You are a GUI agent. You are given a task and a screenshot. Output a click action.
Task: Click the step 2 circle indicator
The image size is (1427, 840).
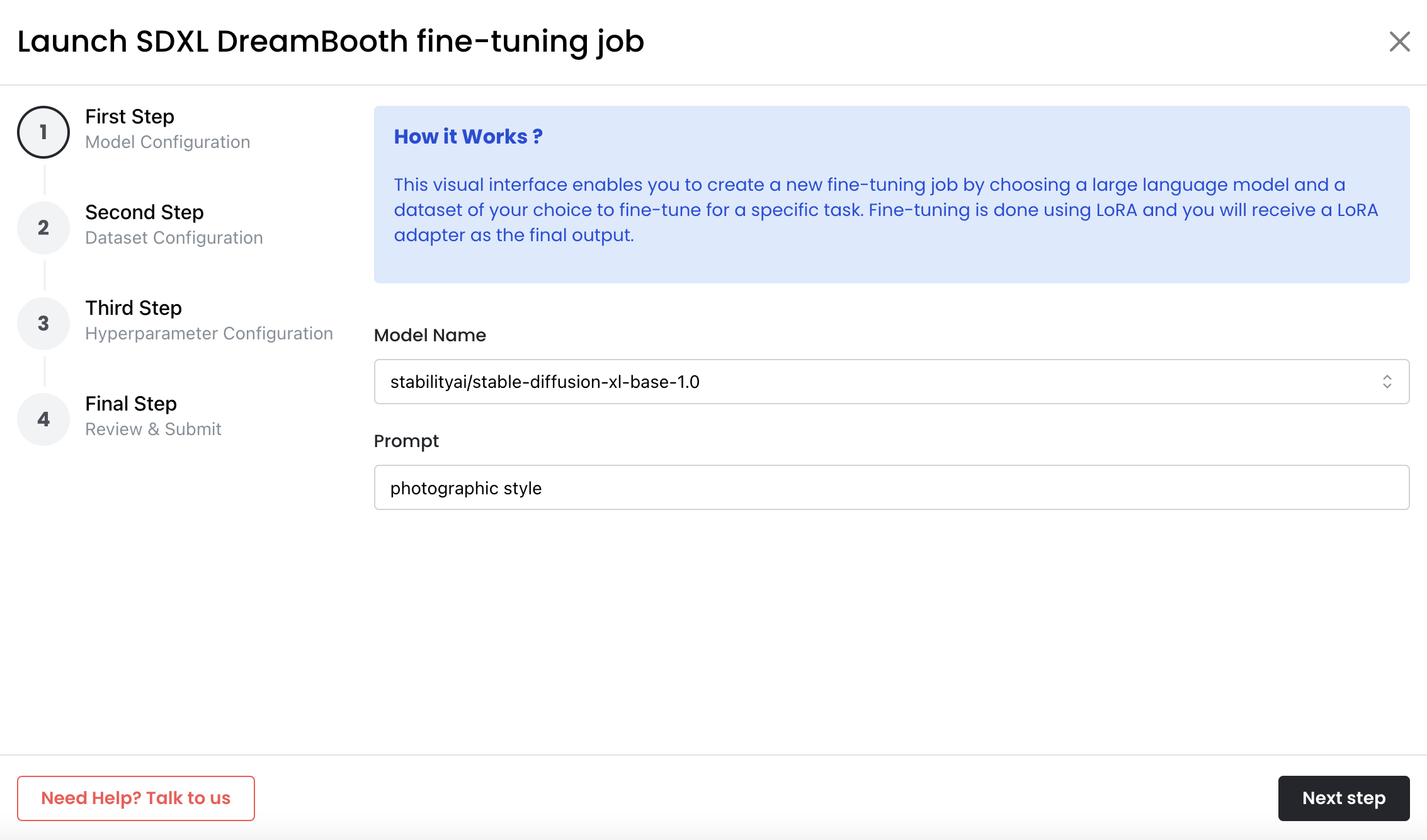point(43,227)
